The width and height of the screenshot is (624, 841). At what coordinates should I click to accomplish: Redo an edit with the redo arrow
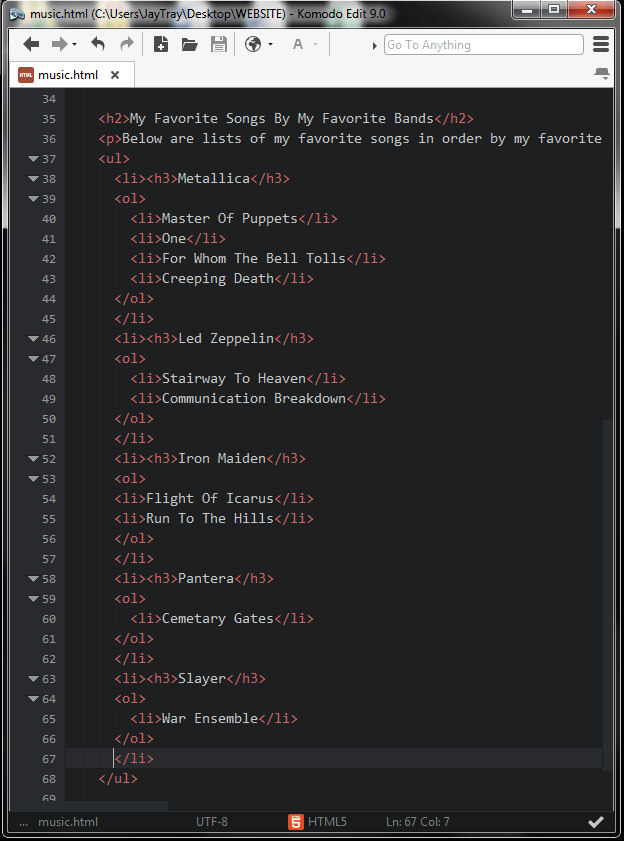(x=126, y=44)
